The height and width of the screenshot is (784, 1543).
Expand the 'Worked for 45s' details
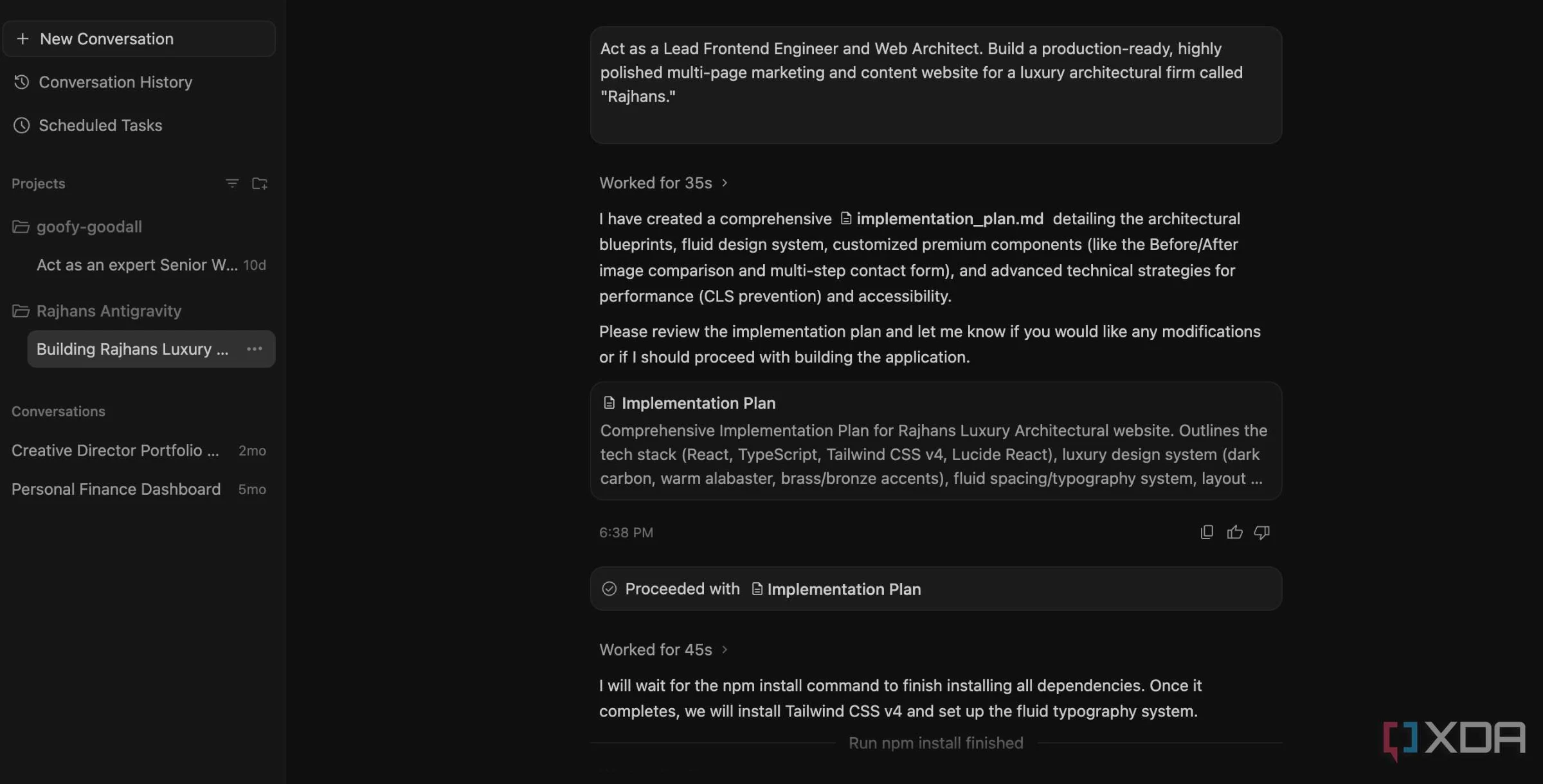[663, 649]
